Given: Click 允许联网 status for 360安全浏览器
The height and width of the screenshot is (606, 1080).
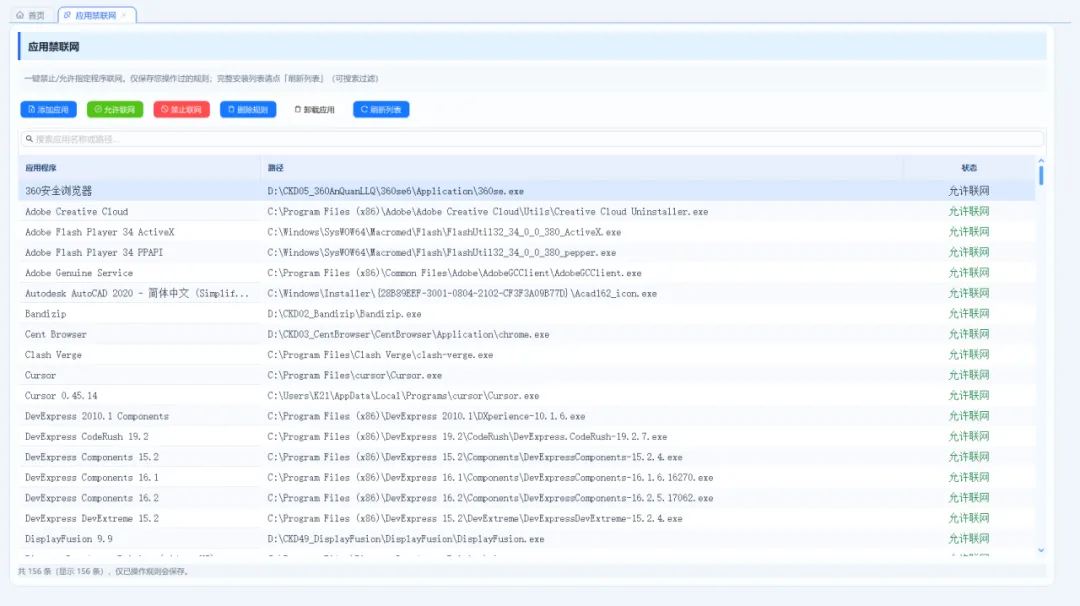Looking at the screenshot, I should coord(968,191).
